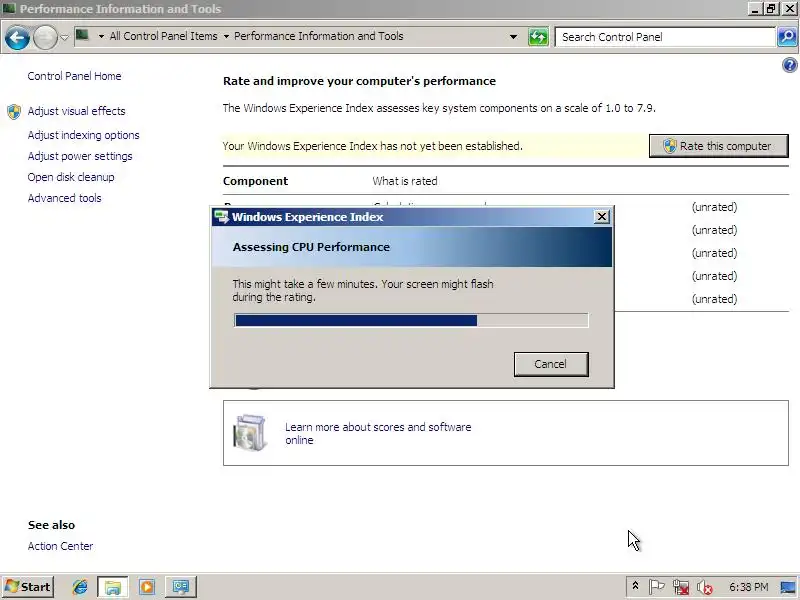800x600 pixels.
Task: Click the muted volume tray icon
Action: (x=705, y=588)
